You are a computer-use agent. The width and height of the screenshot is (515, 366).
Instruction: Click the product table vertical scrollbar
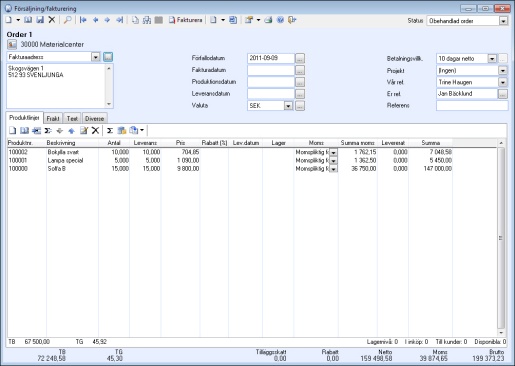[501, 238]
